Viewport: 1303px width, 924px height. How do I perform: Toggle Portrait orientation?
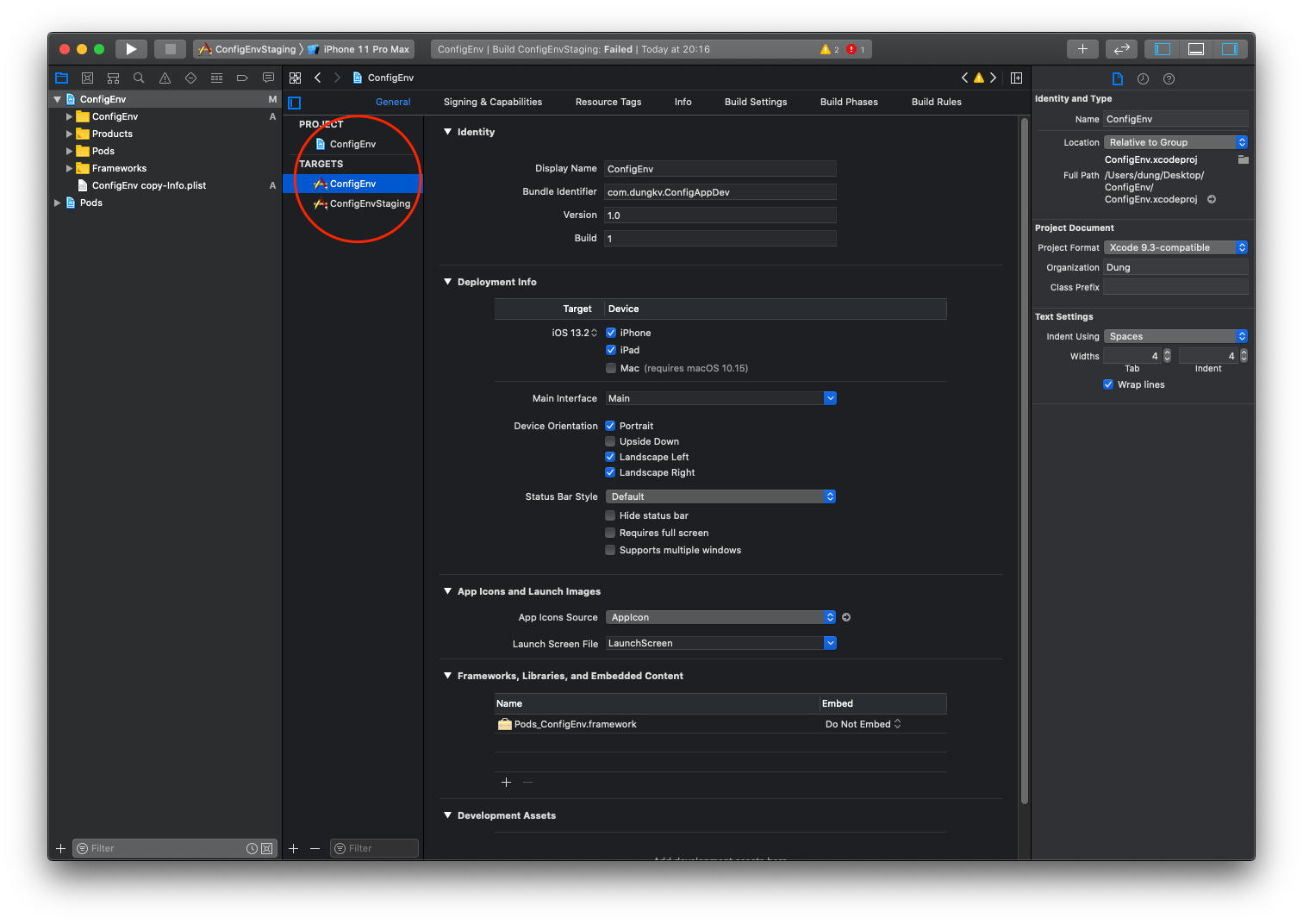(x=610, y=426)
